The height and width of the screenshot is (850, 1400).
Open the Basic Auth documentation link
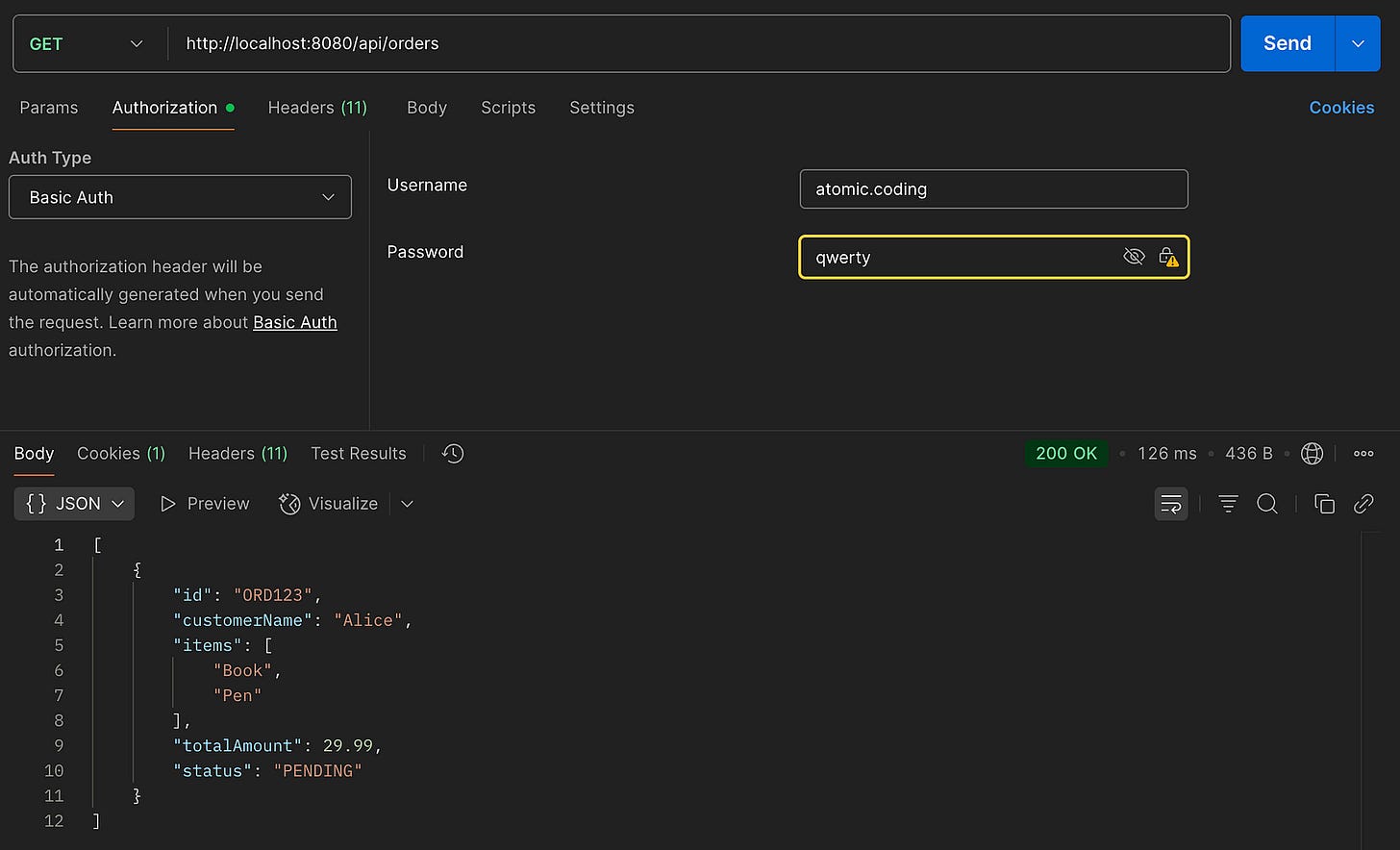coord(294,322)
